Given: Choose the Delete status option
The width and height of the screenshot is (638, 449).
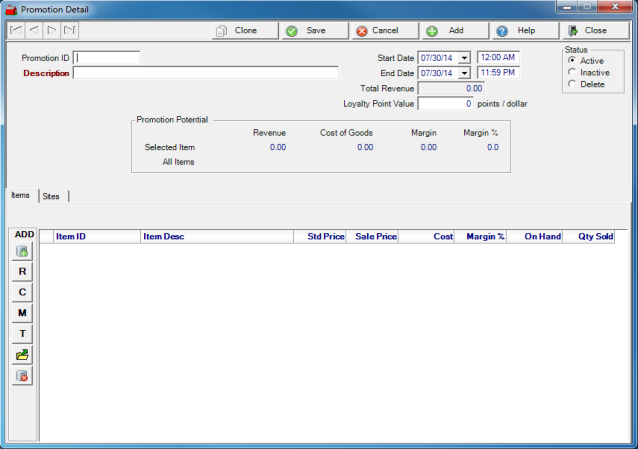Looking at the screenshot, I should coord(571,84).
